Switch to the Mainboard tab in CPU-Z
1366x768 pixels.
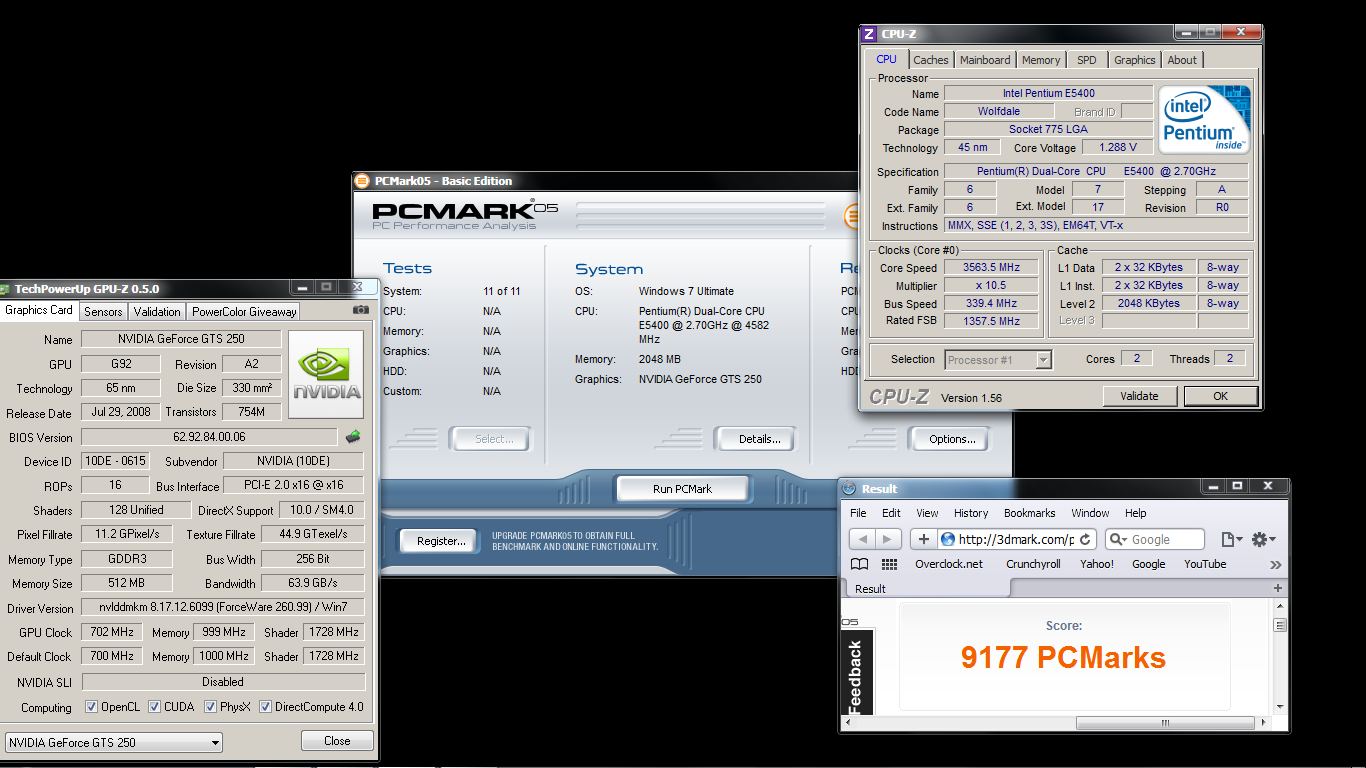pos(985,60)
